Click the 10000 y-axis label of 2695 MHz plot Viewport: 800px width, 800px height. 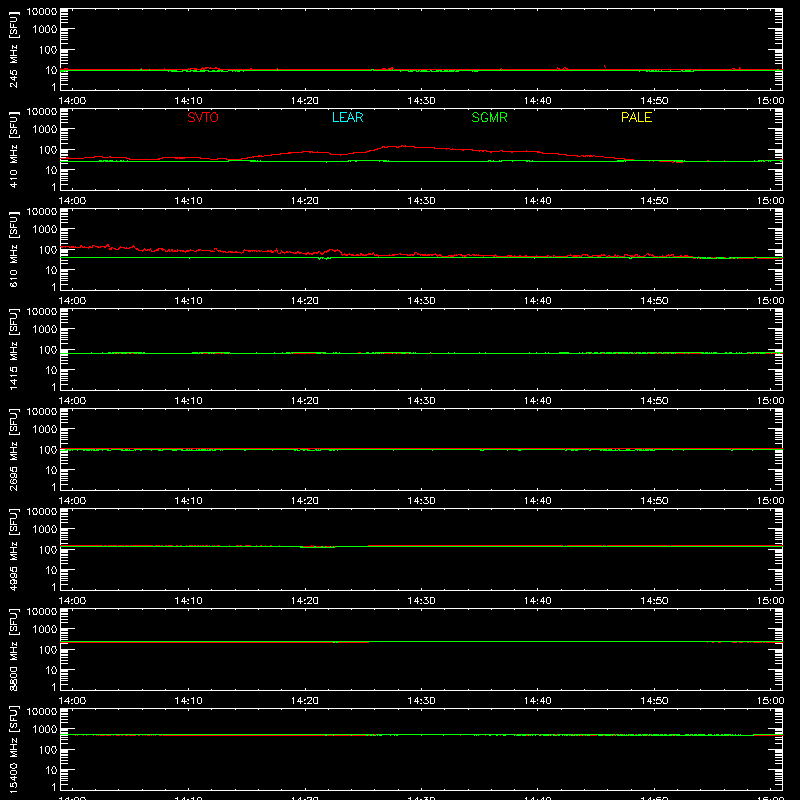click(42, 412)
